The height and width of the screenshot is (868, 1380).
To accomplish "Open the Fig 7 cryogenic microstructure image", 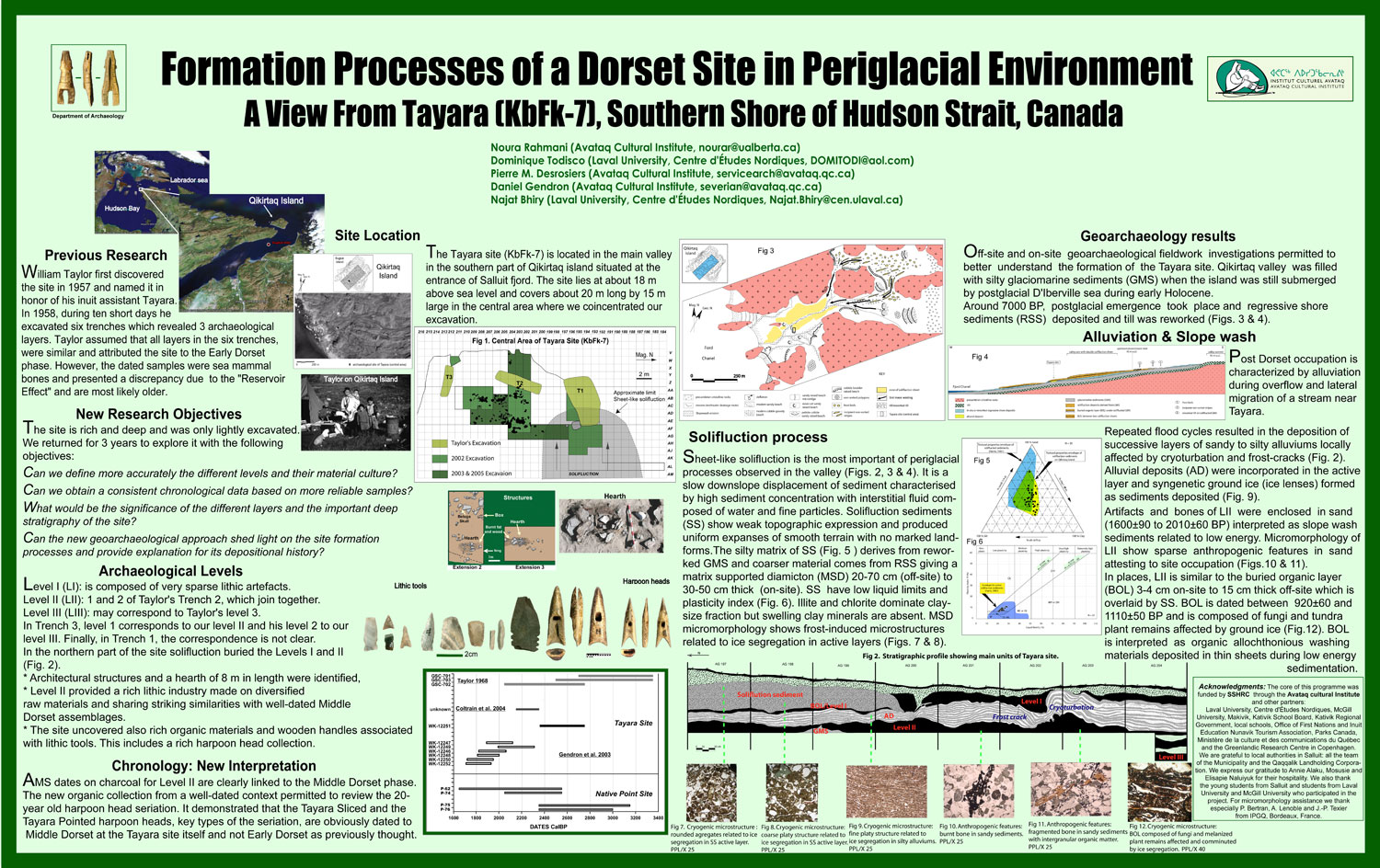I will pos(711,792).
